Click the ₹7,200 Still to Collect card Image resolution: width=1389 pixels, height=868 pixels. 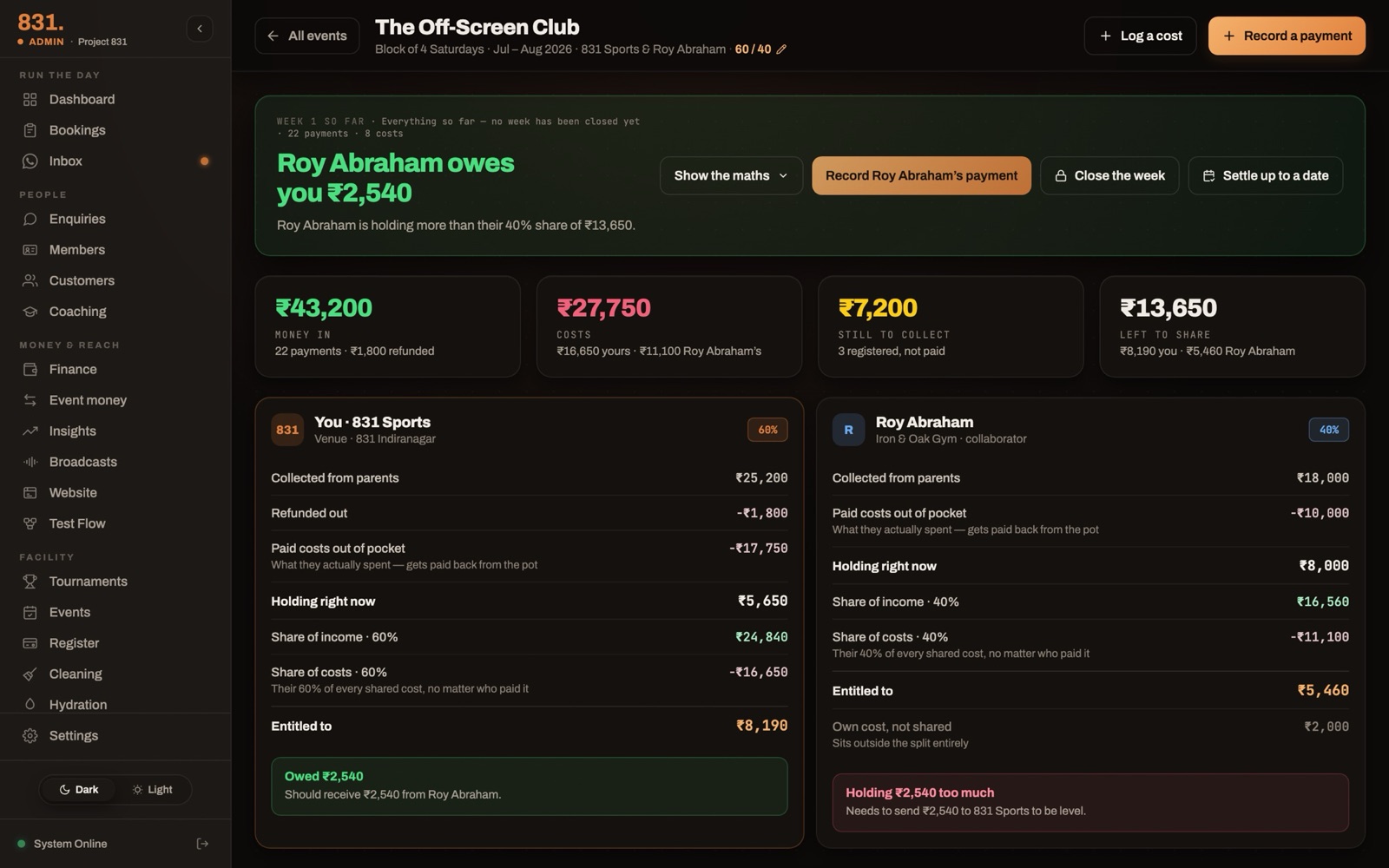coord(951,326)
